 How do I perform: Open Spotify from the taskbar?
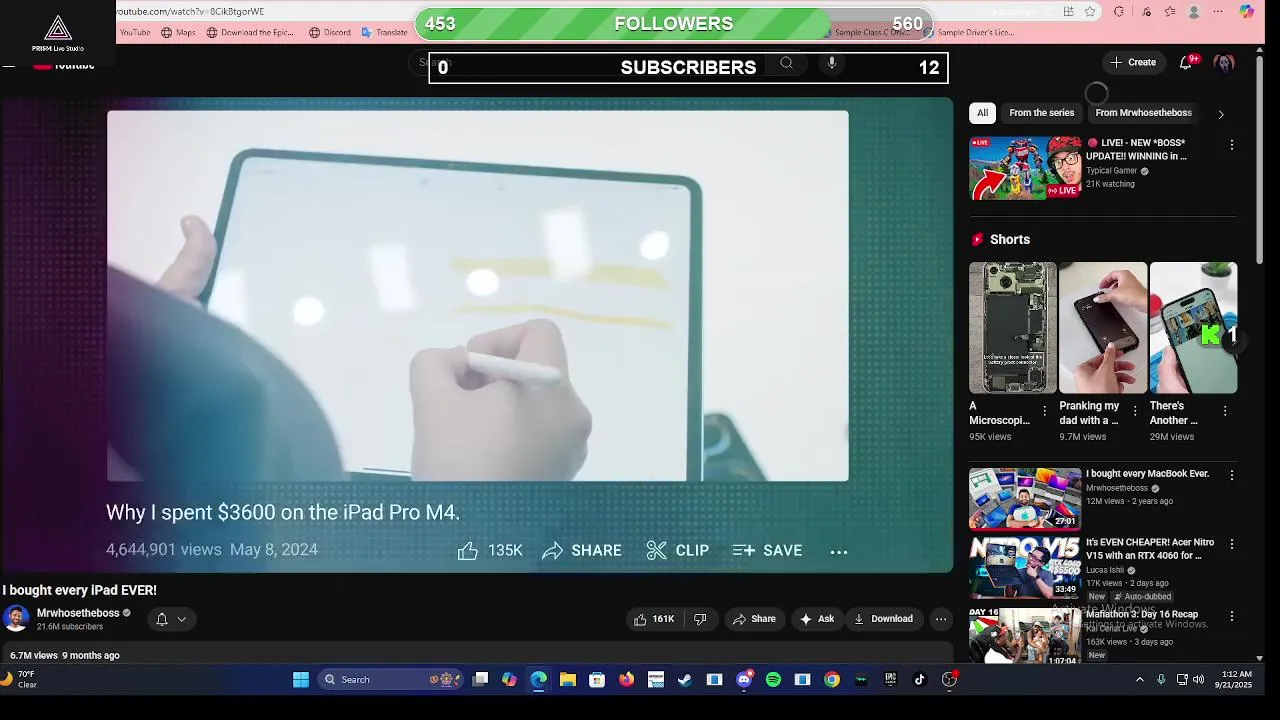coord(773,680)
